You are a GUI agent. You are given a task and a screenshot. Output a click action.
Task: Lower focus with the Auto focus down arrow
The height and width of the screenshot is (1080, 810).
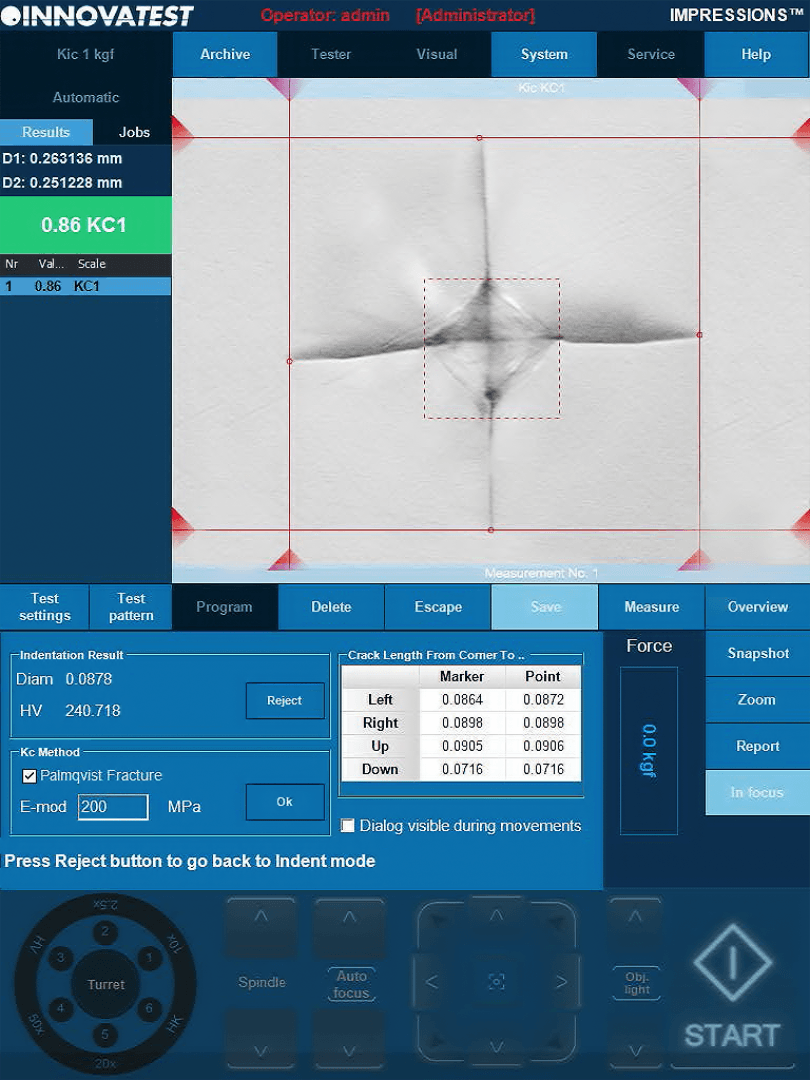click(x=350, y=1040)
